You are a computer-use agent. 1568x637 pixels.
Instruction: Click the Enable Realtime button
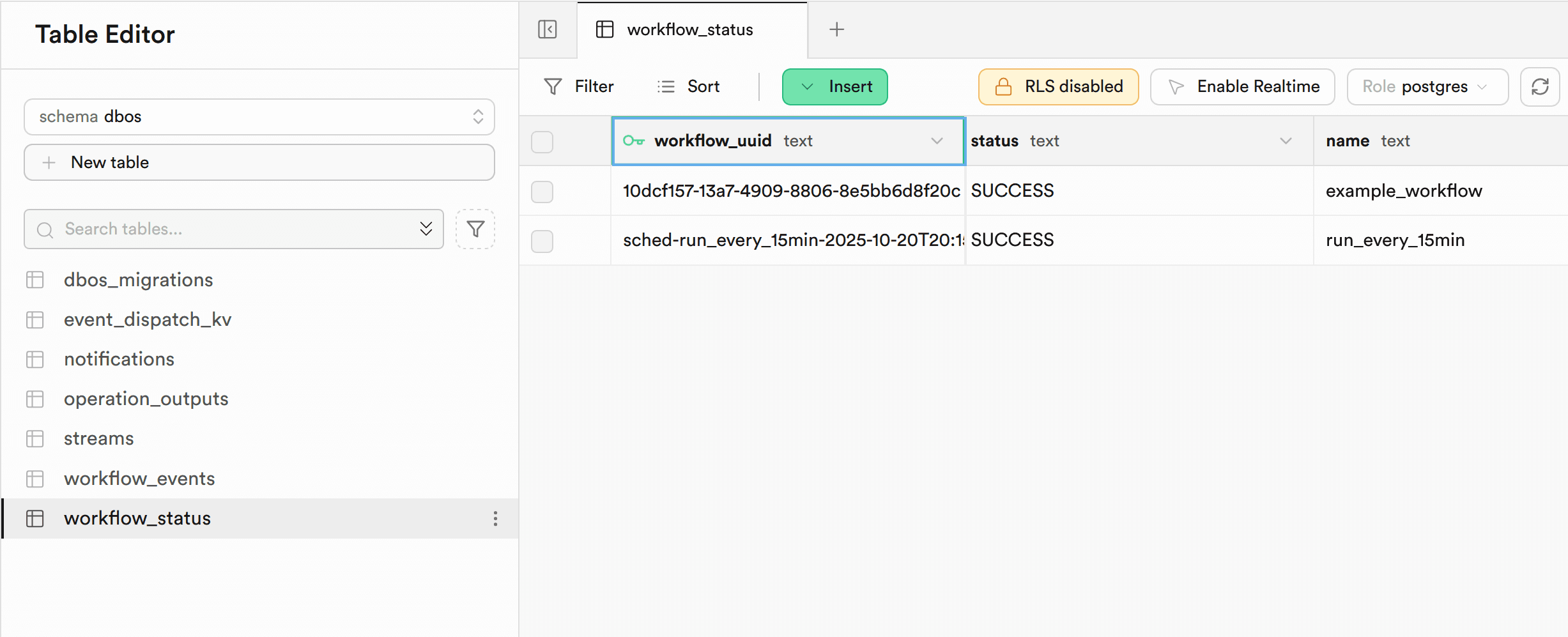(1242, 87)
